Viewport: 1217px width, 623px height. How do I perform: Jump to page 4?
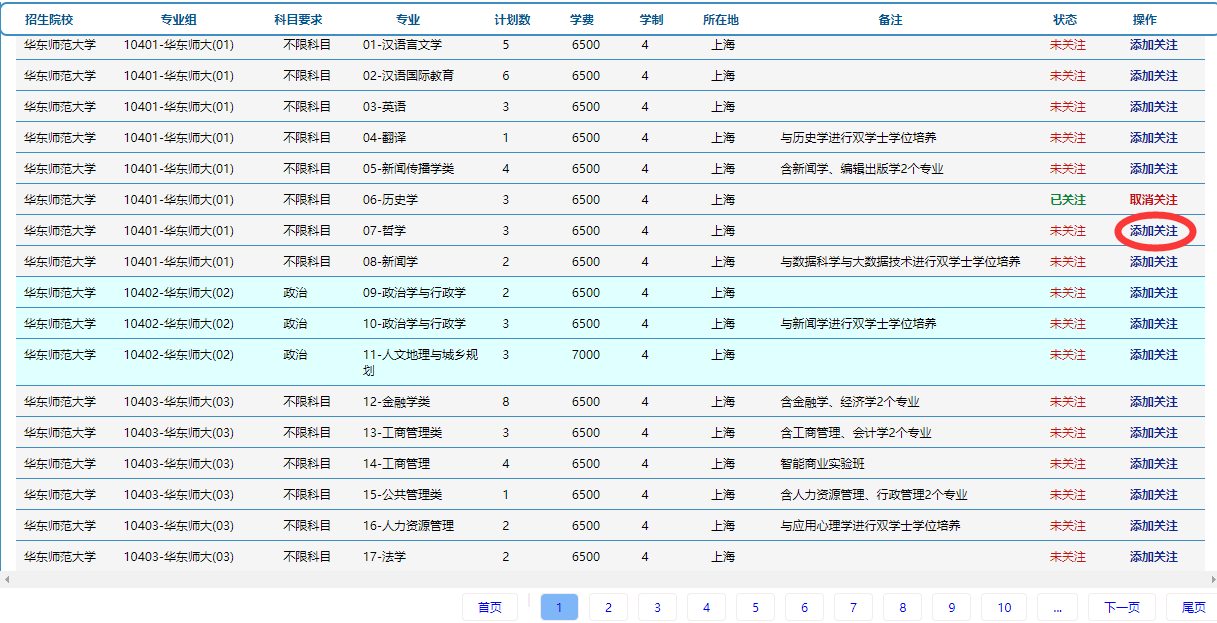point(706,607)
